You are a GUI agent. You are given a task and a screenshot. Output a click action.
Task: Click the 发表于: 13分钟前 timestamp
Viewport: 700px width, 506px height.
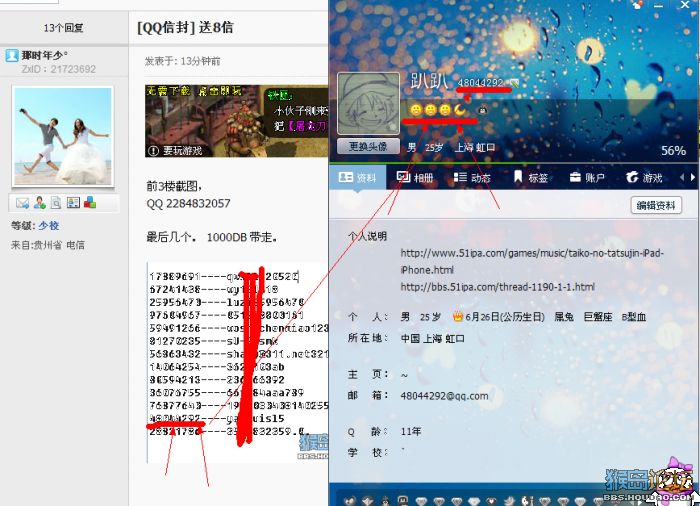(x=182, y=61)
